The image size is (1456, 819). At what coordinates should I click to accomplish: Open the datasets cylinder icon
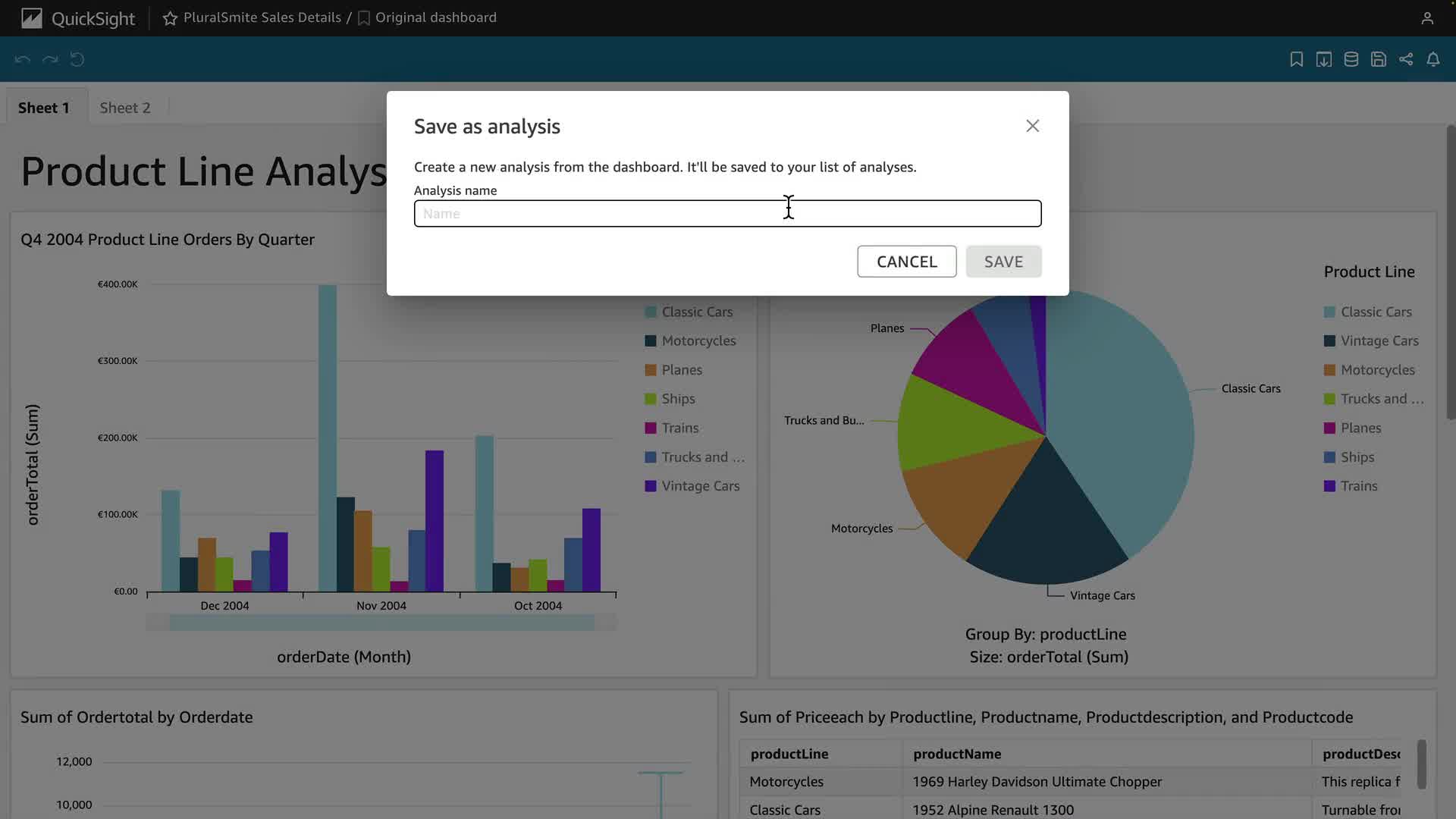click(1351, 59)
